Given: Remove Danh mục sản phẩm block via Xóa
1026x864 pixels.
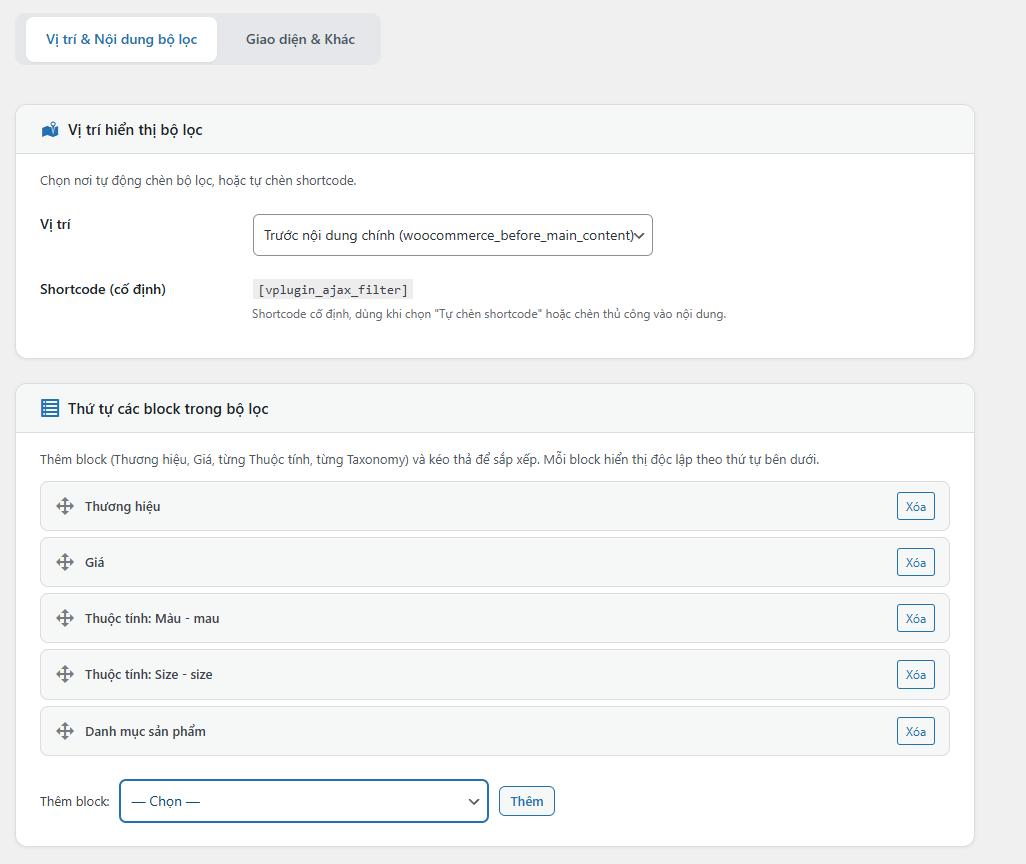Looking at the screenshot, I should (915, 731).
